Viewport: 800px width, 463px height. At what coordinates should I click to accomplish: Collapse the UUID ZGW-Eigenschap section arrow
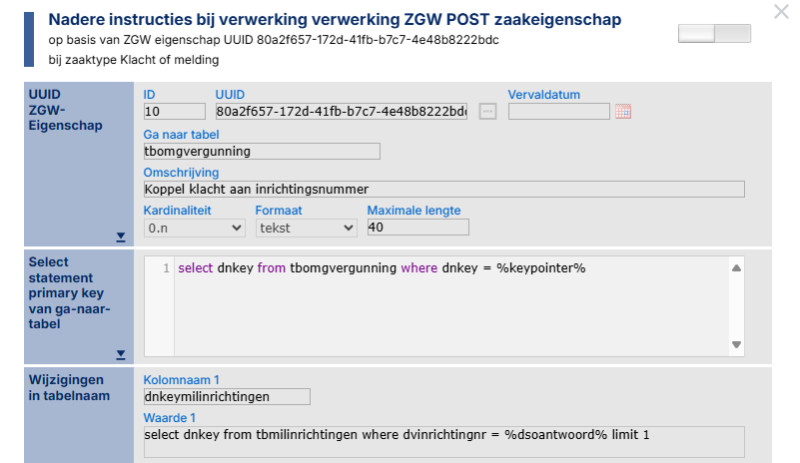[120, 237]
